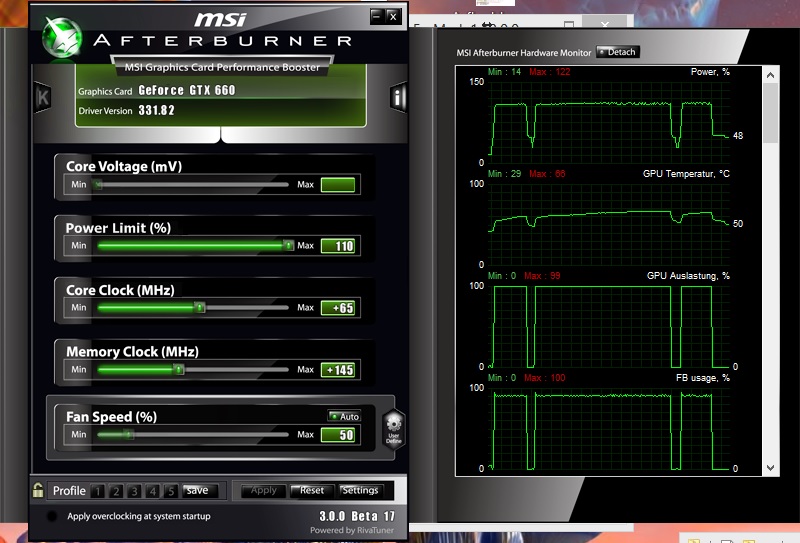Click the Kombustor K side button
This screenshot has height=543, width=800.
[x=42, y=96]
